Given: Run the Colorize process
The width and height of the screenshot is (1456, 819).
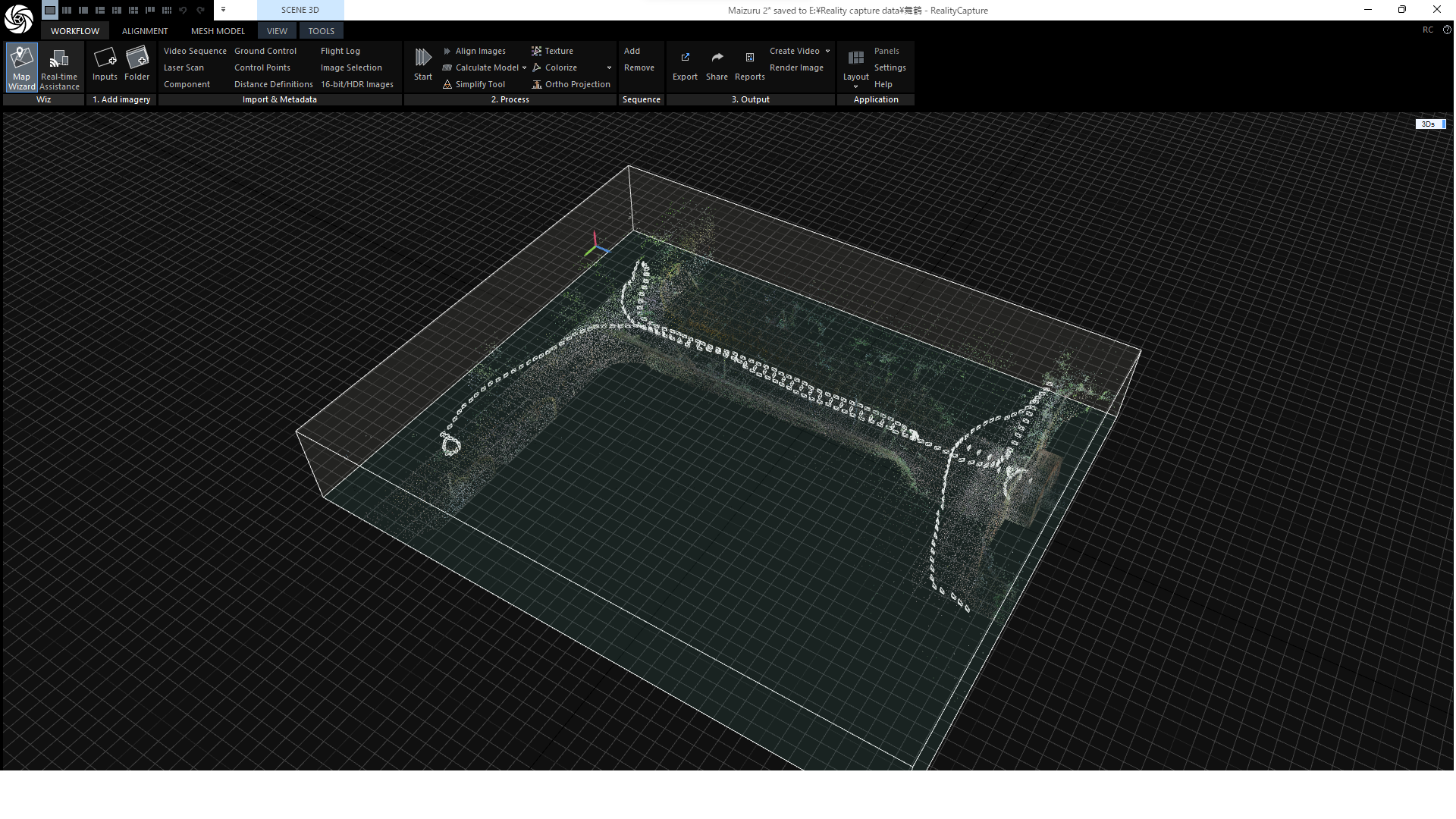Looking at the screenshot, I should click(x=554, y=67).
